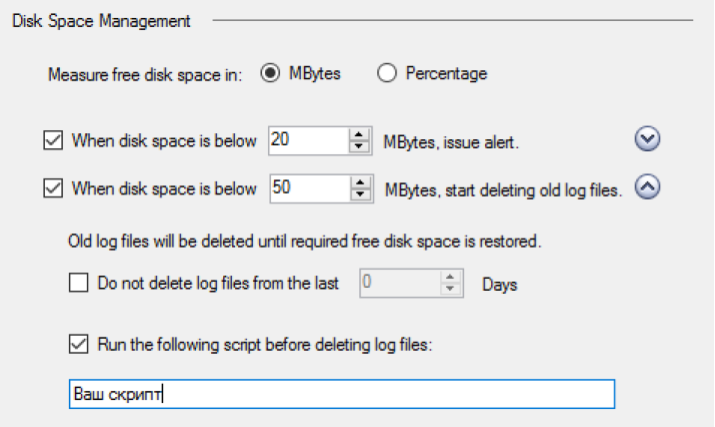Viewport: 715px width, 427px height.
Task: Click the Days spinner down arrow
Action: pyautogui.click(x=450, y=290)
